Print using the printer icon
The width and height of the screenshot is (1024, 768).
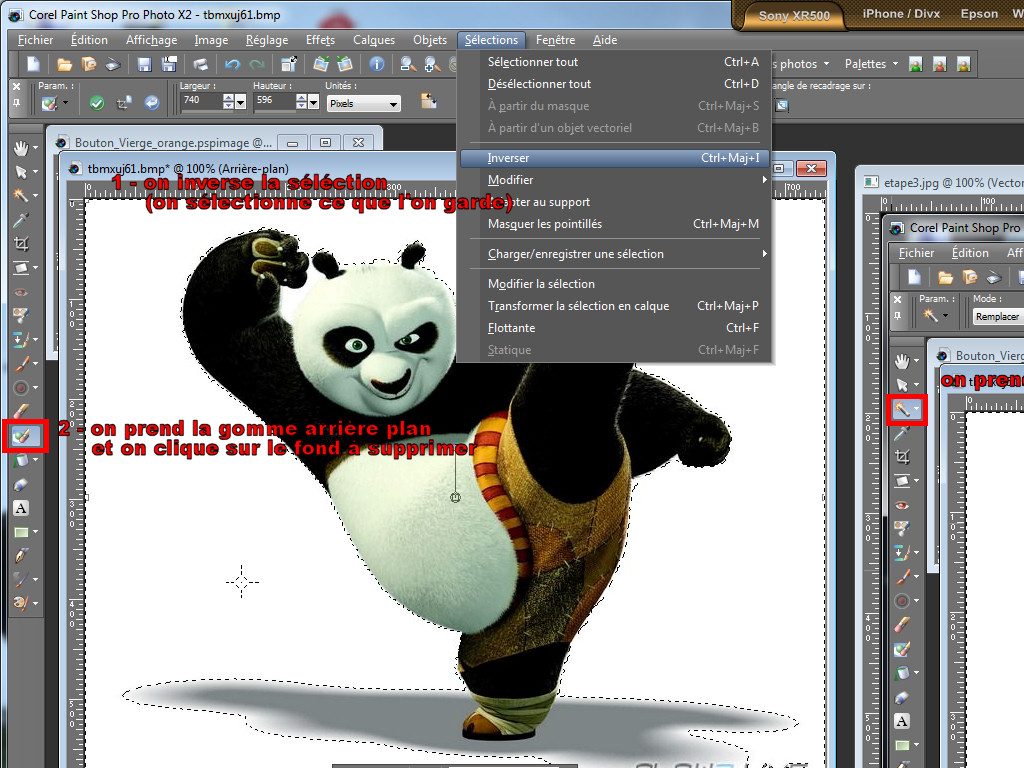pyautogui.click(x=200, y=64)
